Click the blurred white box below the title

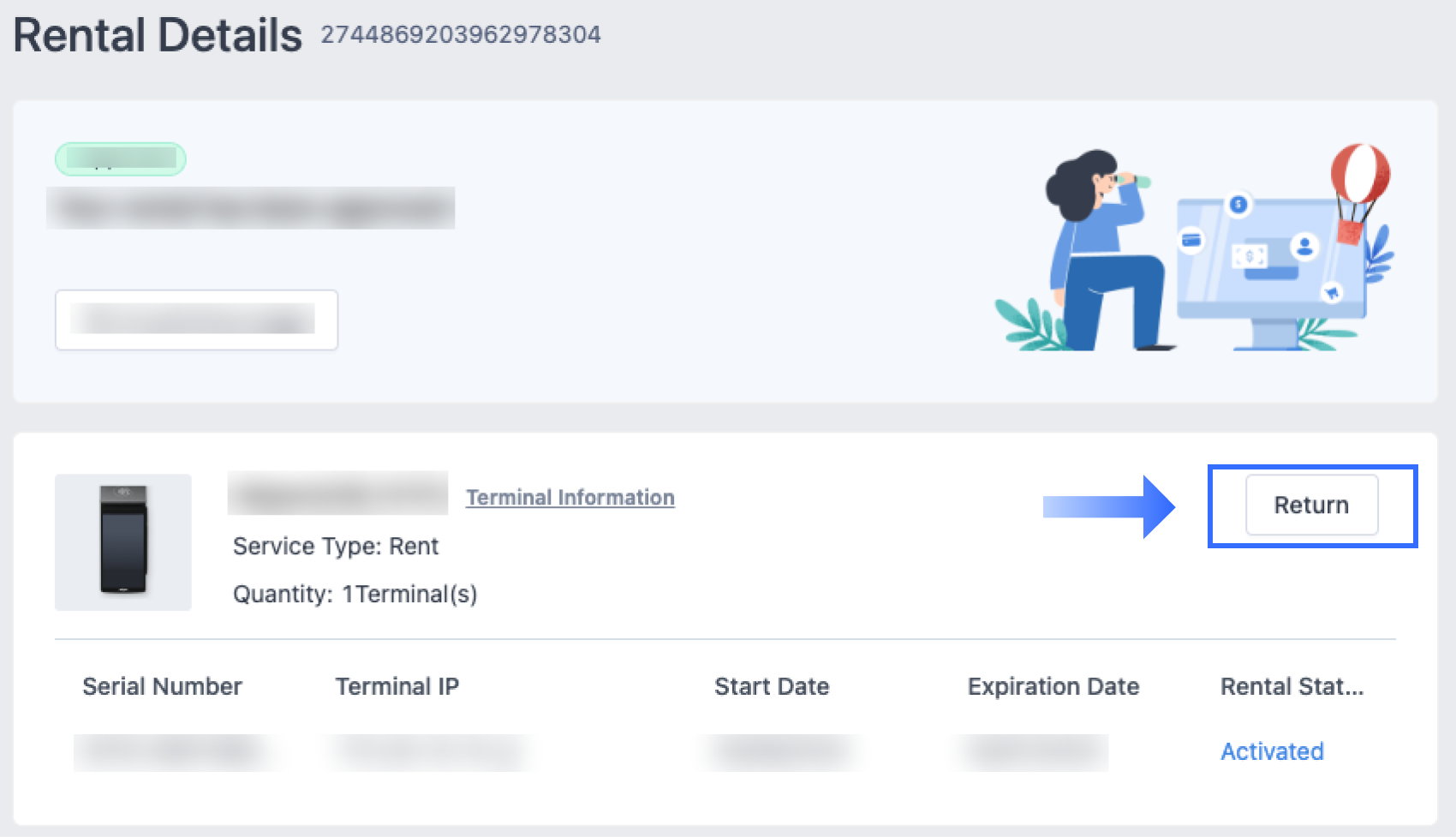[x=196, y=320]
